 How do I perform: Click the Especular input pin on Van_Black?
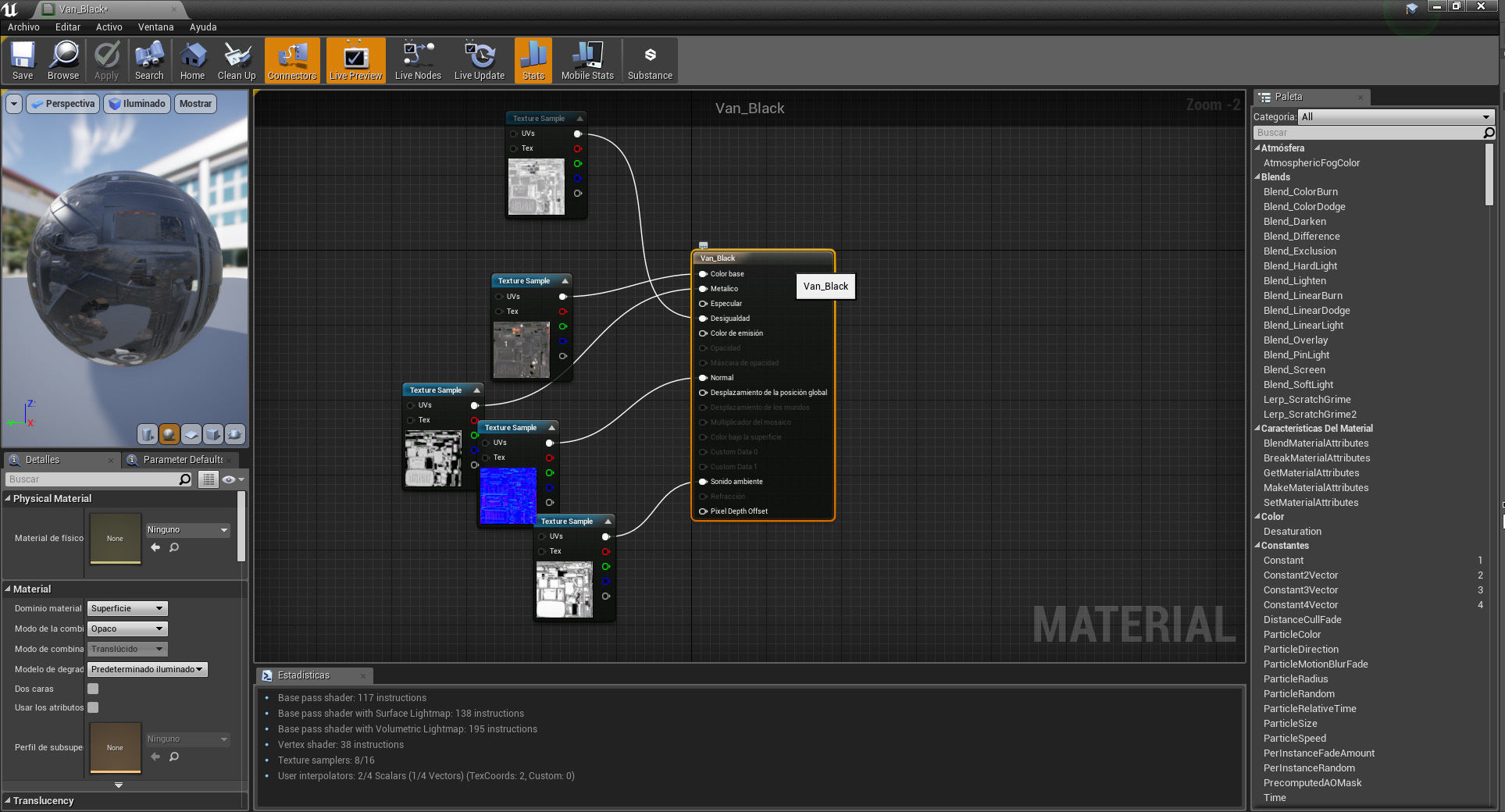pyautogui.click(x=703, y=304)
